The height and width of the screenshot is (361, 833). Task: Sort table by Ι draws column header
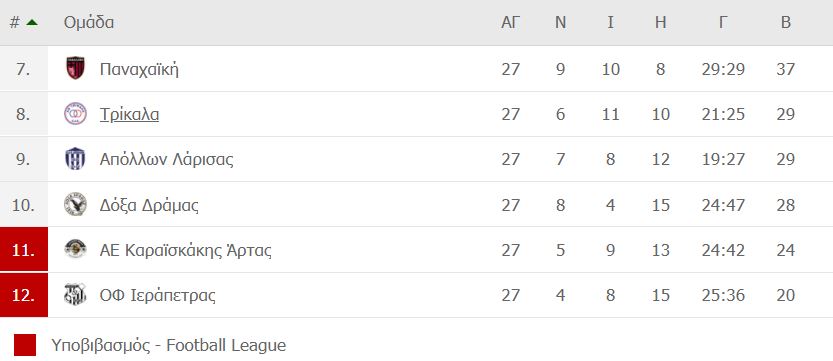point(610,22)
